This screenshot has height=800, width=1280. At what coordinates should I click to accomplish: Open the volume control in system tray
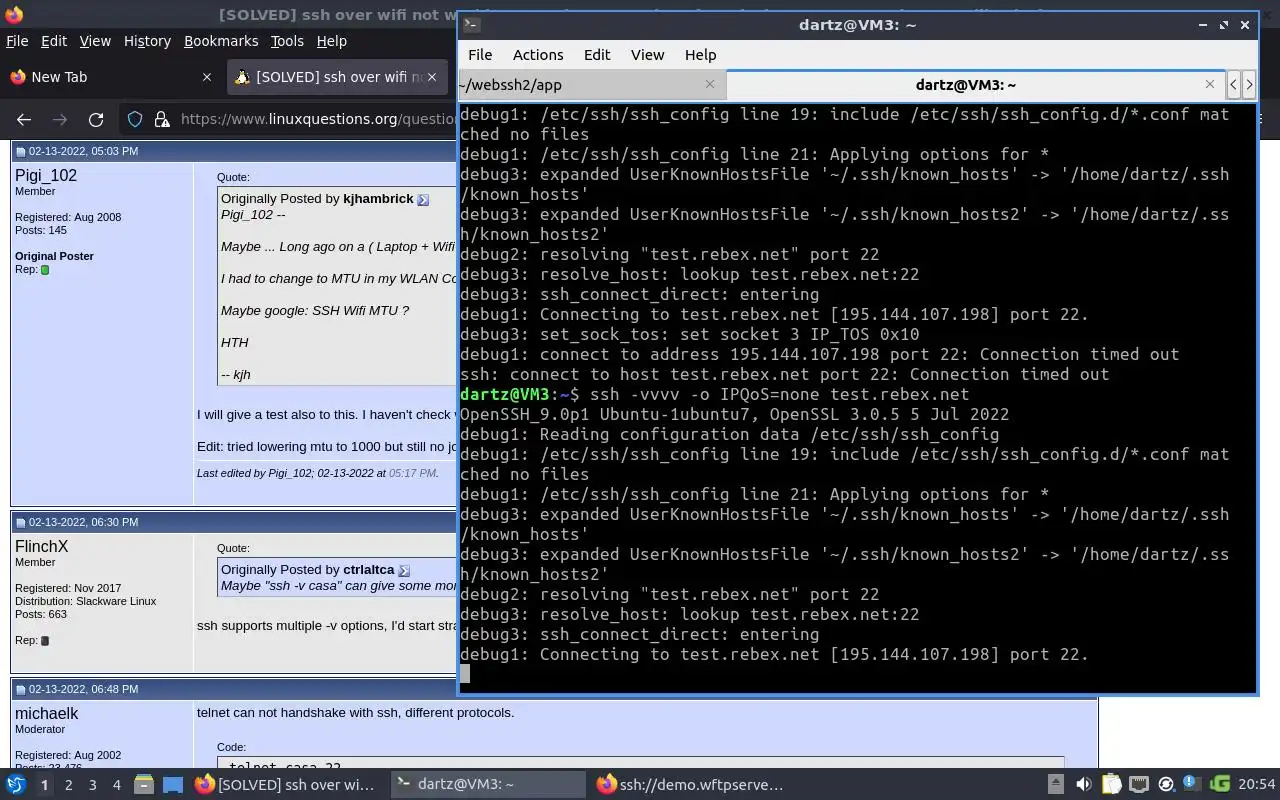coord(1083,785)
